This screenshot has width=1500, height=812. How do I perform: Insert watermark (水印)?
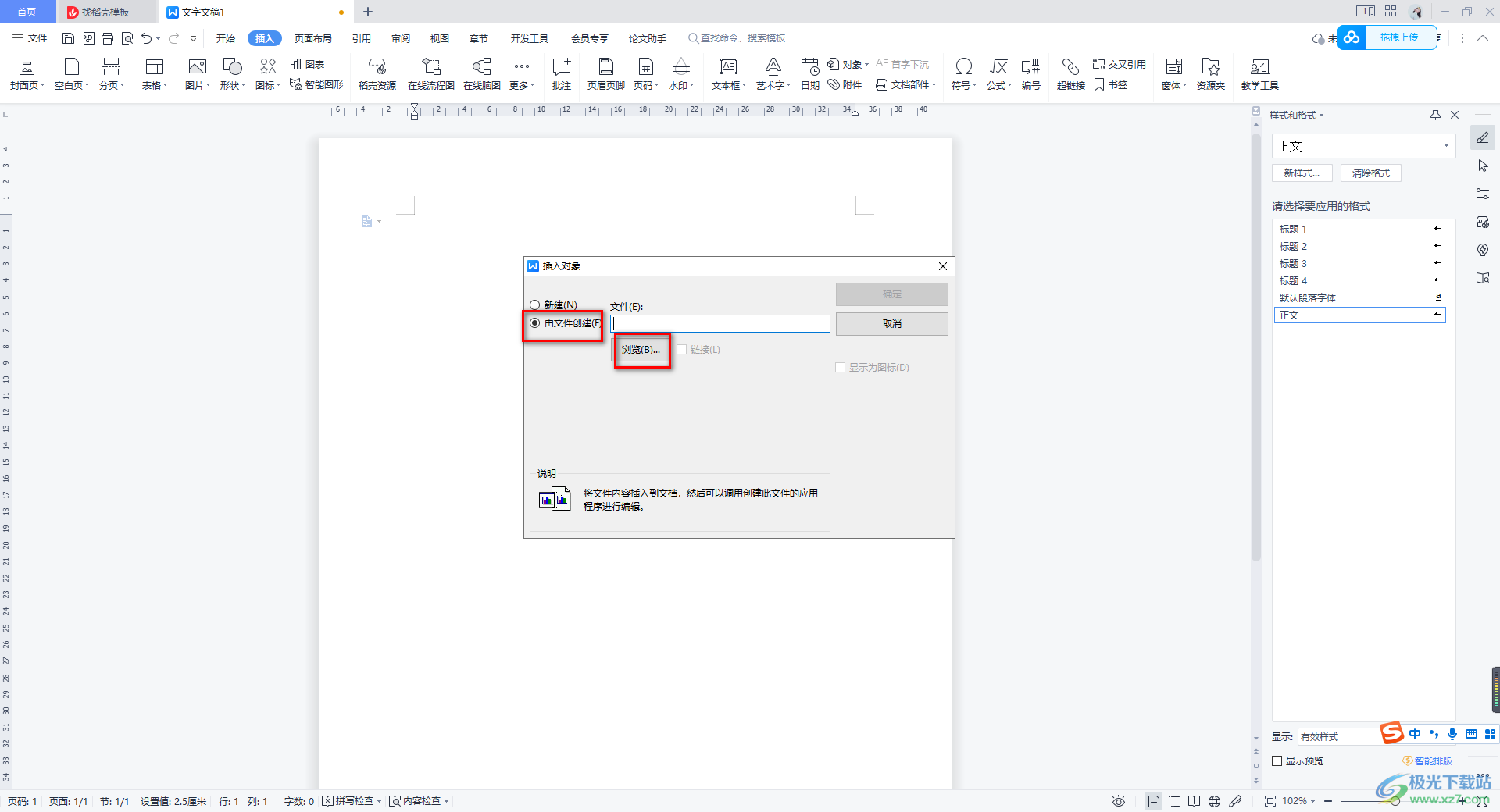pos(680,74)
